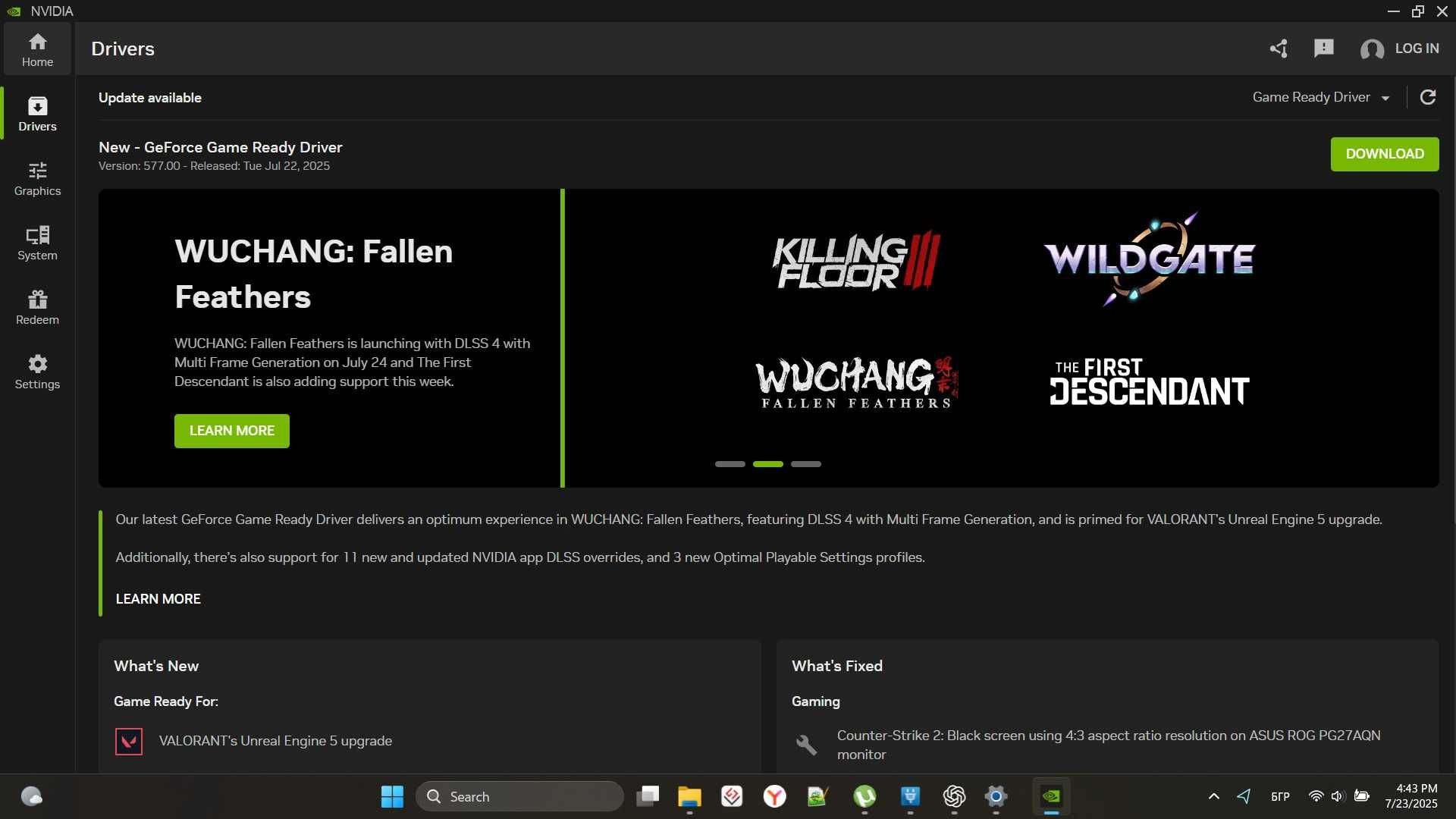The width and height of the screenshot is (1456, 819).
Task: Open the System section in the sidebar
Action: (x=37, y=243)
